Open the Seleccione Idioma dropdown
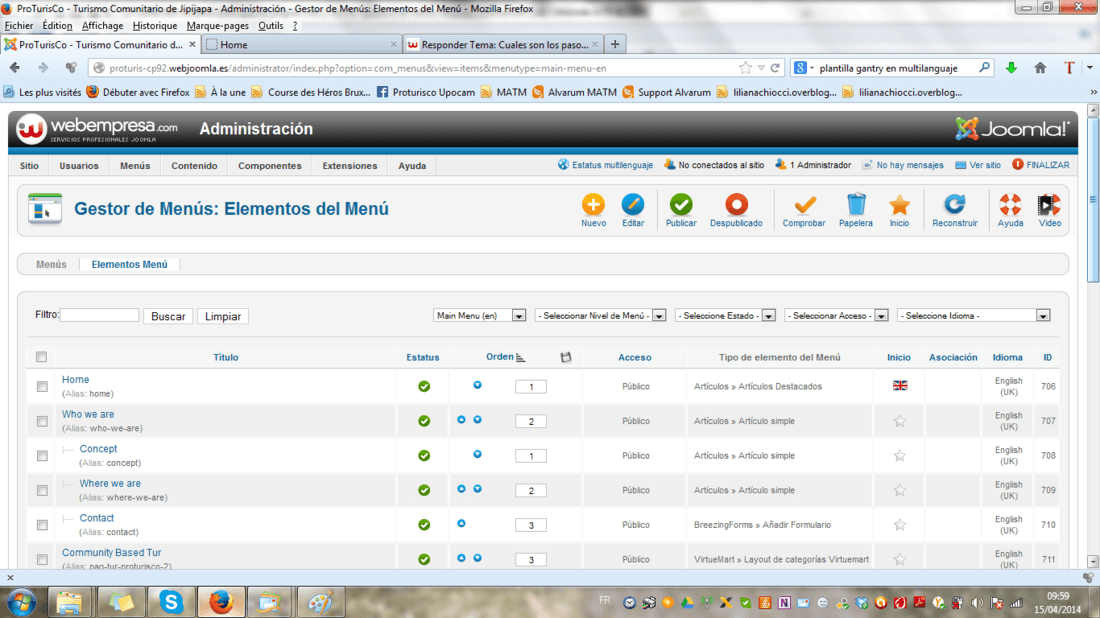The height and width of the screenshot is (618, 1100). pyautogui.click(x=974, y=316)
